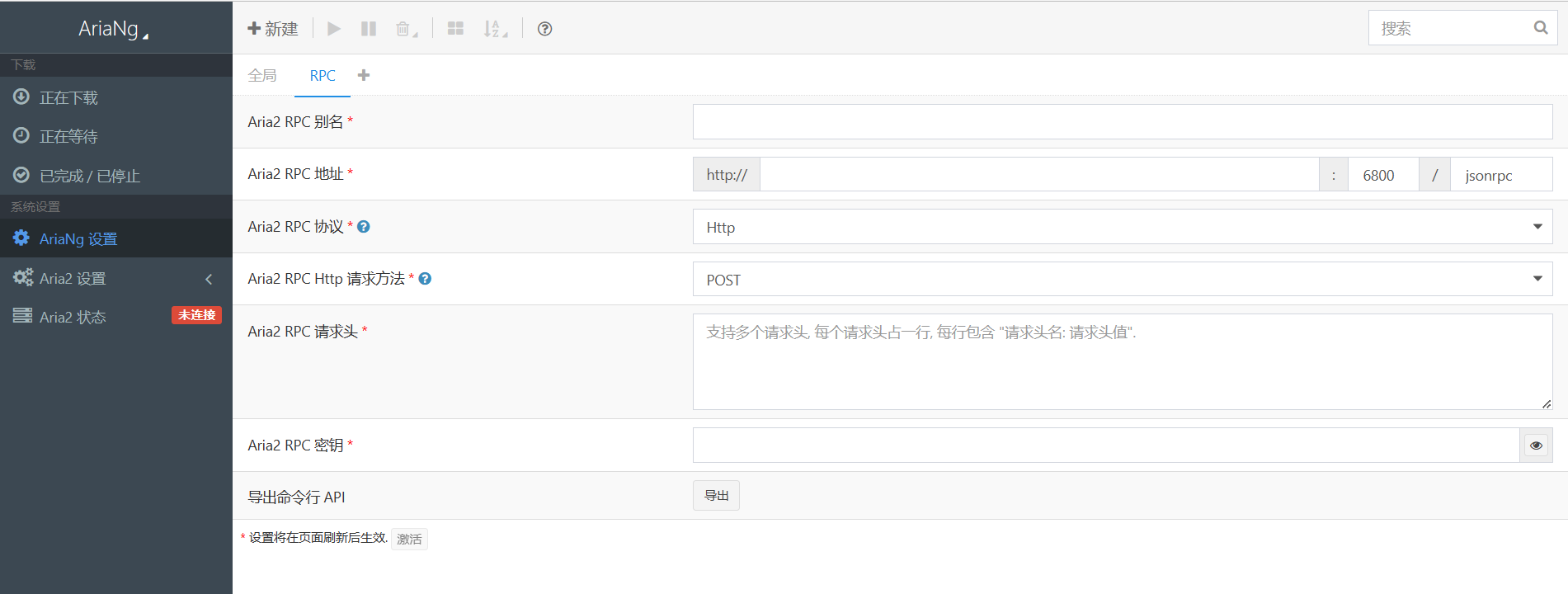Viewport: 1568px width, 594px height.
Task: Click the help icon beside RPC 协议
Action: click(x=364, y=227)
